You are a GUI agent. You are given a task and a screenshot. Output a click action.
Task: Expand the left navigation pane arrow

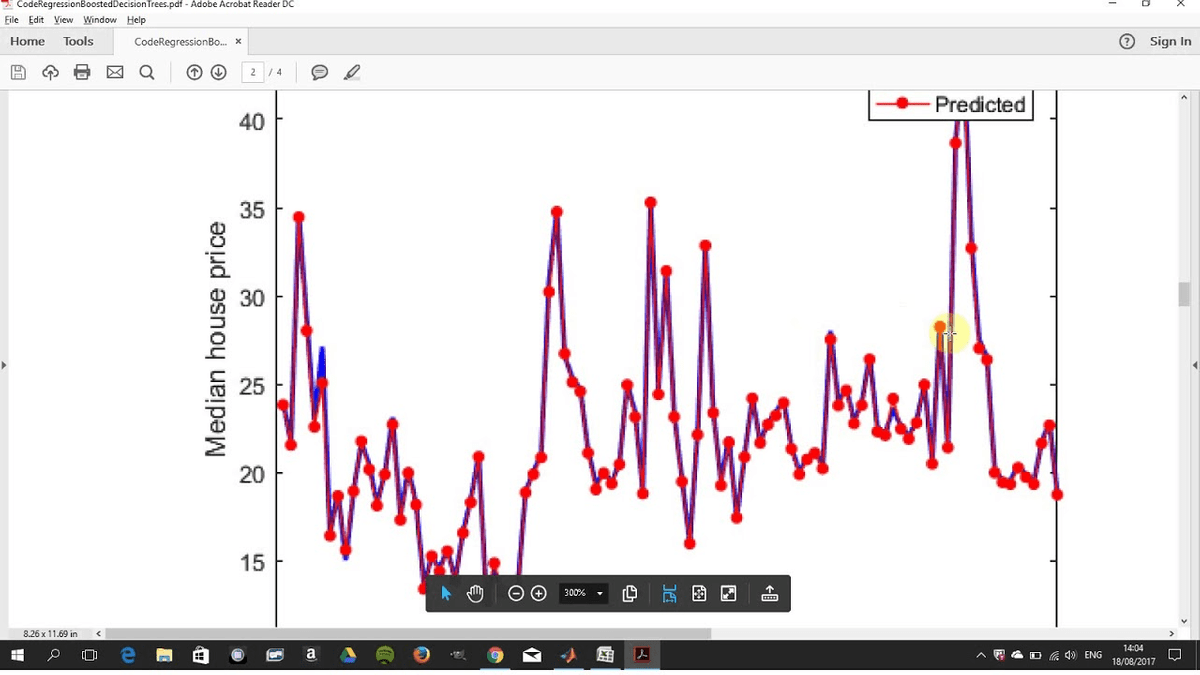pyautogui.click(x=4, y=365)
